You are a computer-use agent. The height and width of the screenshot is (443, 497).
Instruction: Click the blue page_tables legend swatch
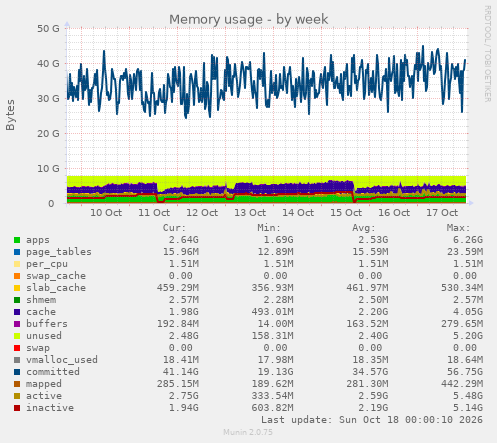pyautogui.click(x=17, y=252)
